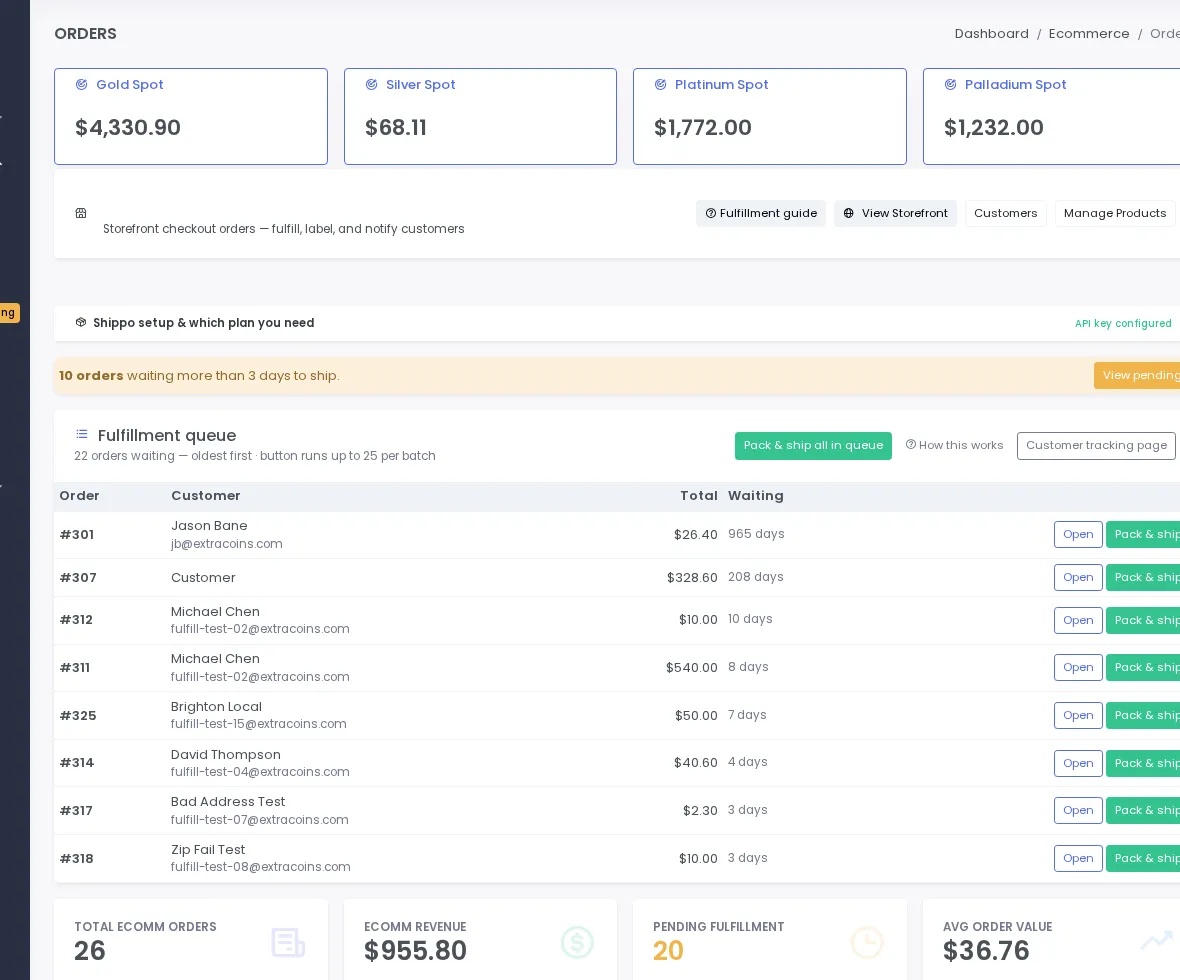Screen dimensions: 1180x980
Task: Open order #312
Action: [1078, 620]
